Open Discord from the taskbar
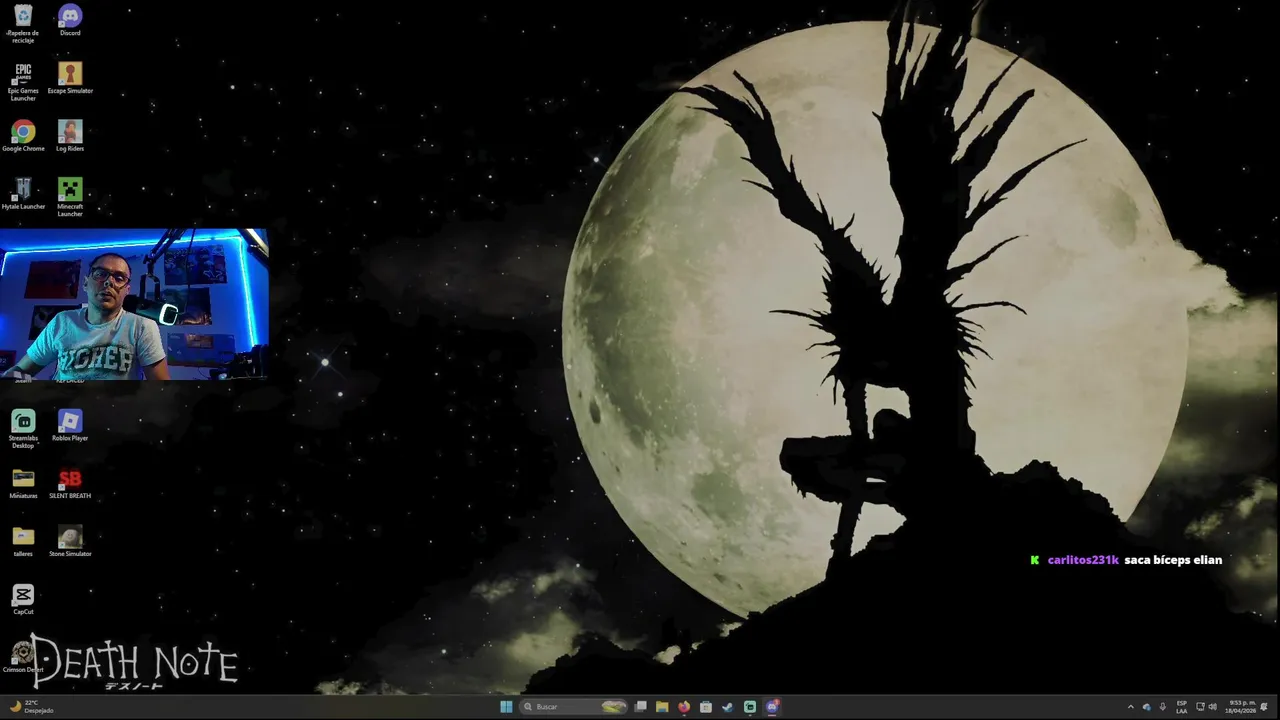 click(x=772, y=707)
